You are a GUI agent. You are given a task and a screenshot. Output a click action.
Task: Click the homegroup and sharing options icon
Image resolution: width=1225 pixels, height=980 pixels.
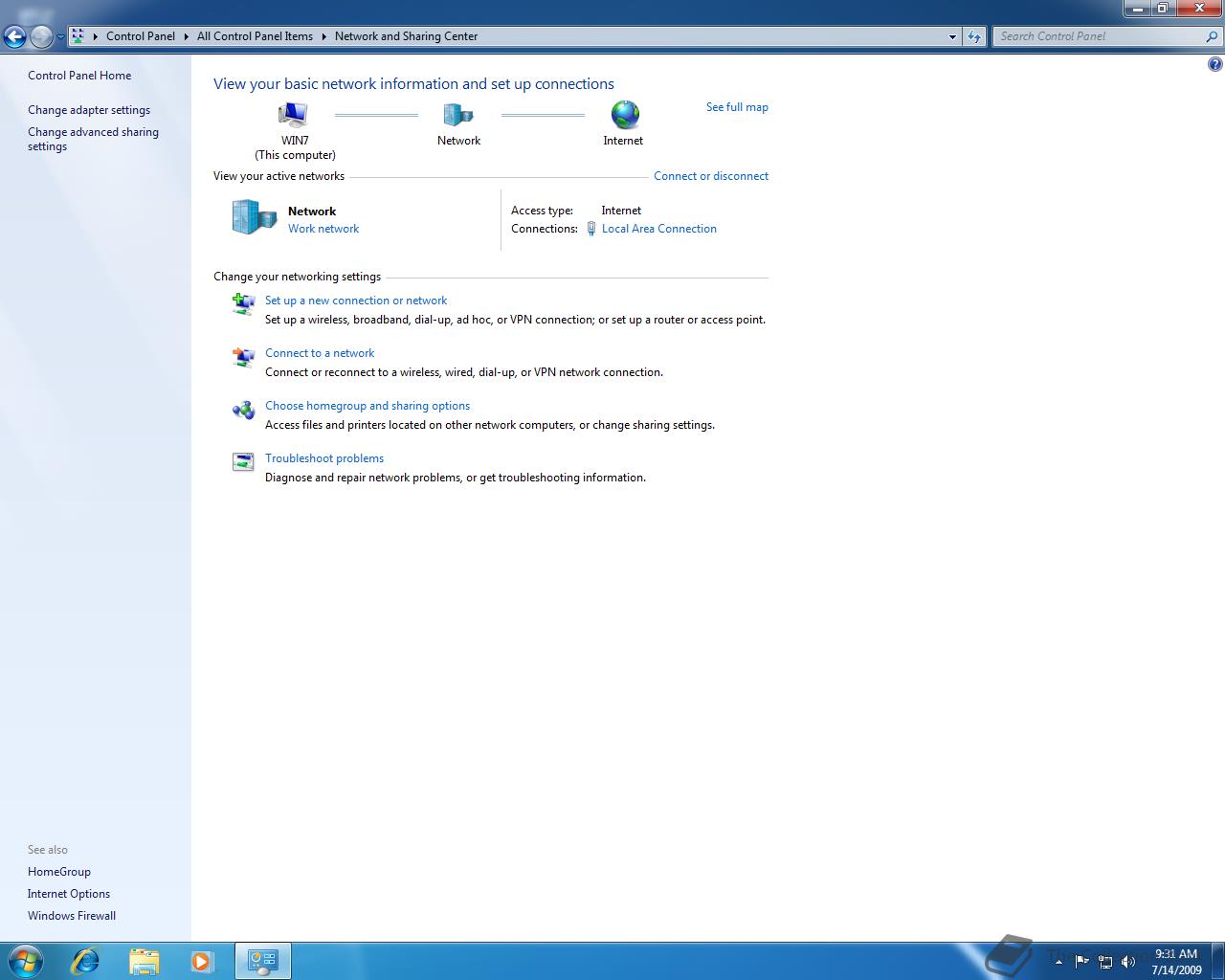[x=243, y=410]
